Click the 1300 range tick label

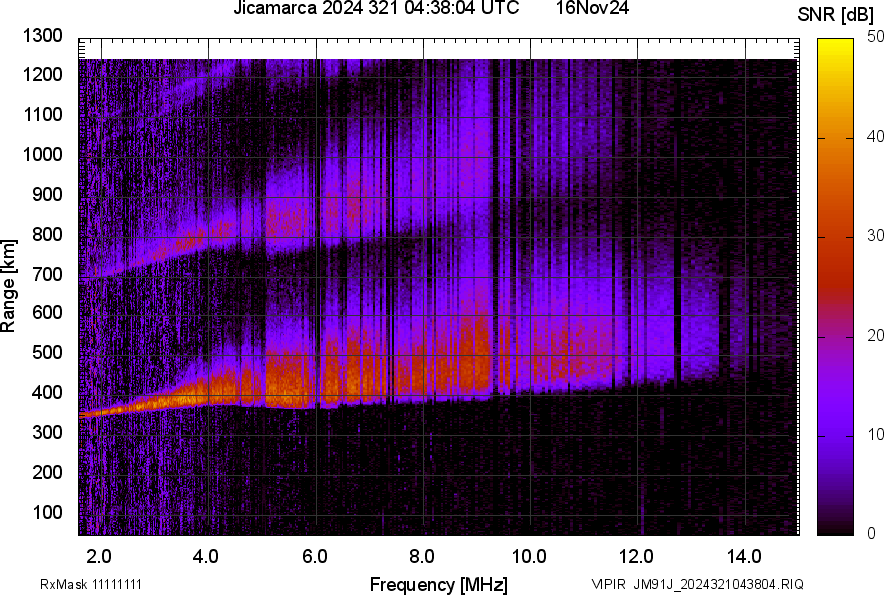click(x=42, y=36)
